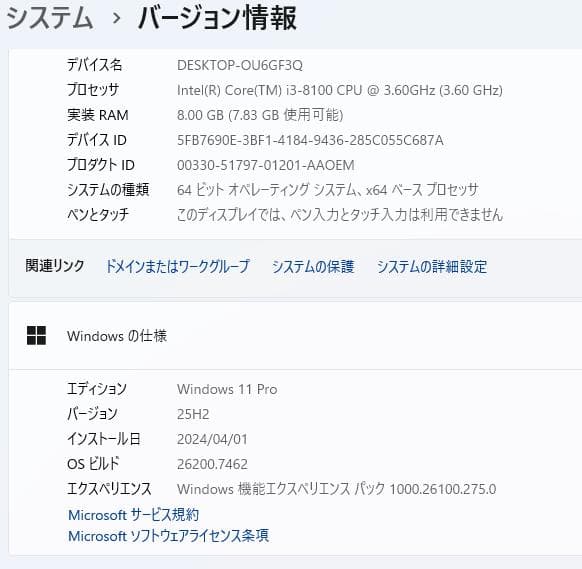The height and width of the screenshot is (569, 582).
Task: Open ドメインまたはワークグループ link
Action: click(177, 266)
